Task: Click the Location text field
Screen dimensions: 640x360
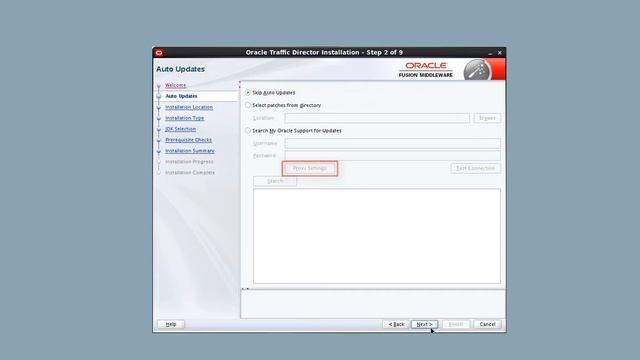Action: (x=377, y=118)
